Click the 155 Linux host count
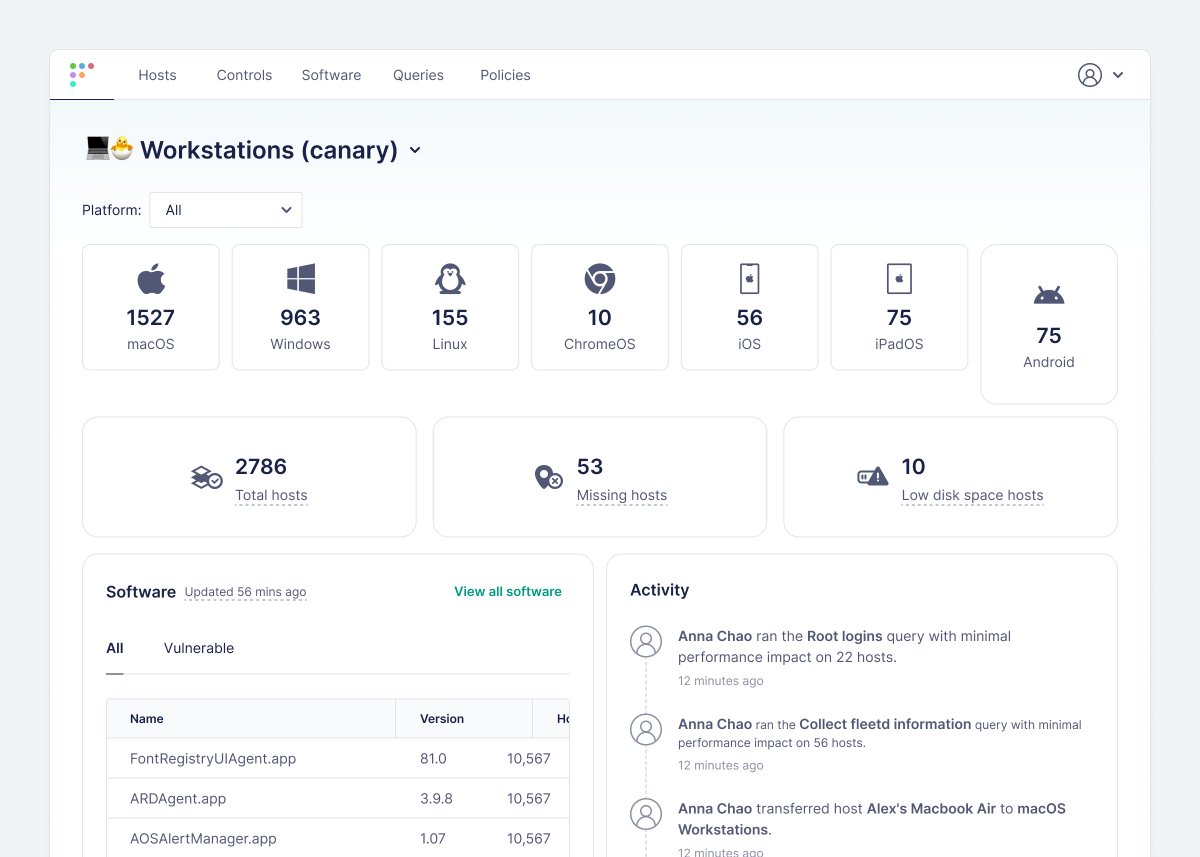Image resolution: width=1200 pixels, height=857 pixels. [450, 318]
